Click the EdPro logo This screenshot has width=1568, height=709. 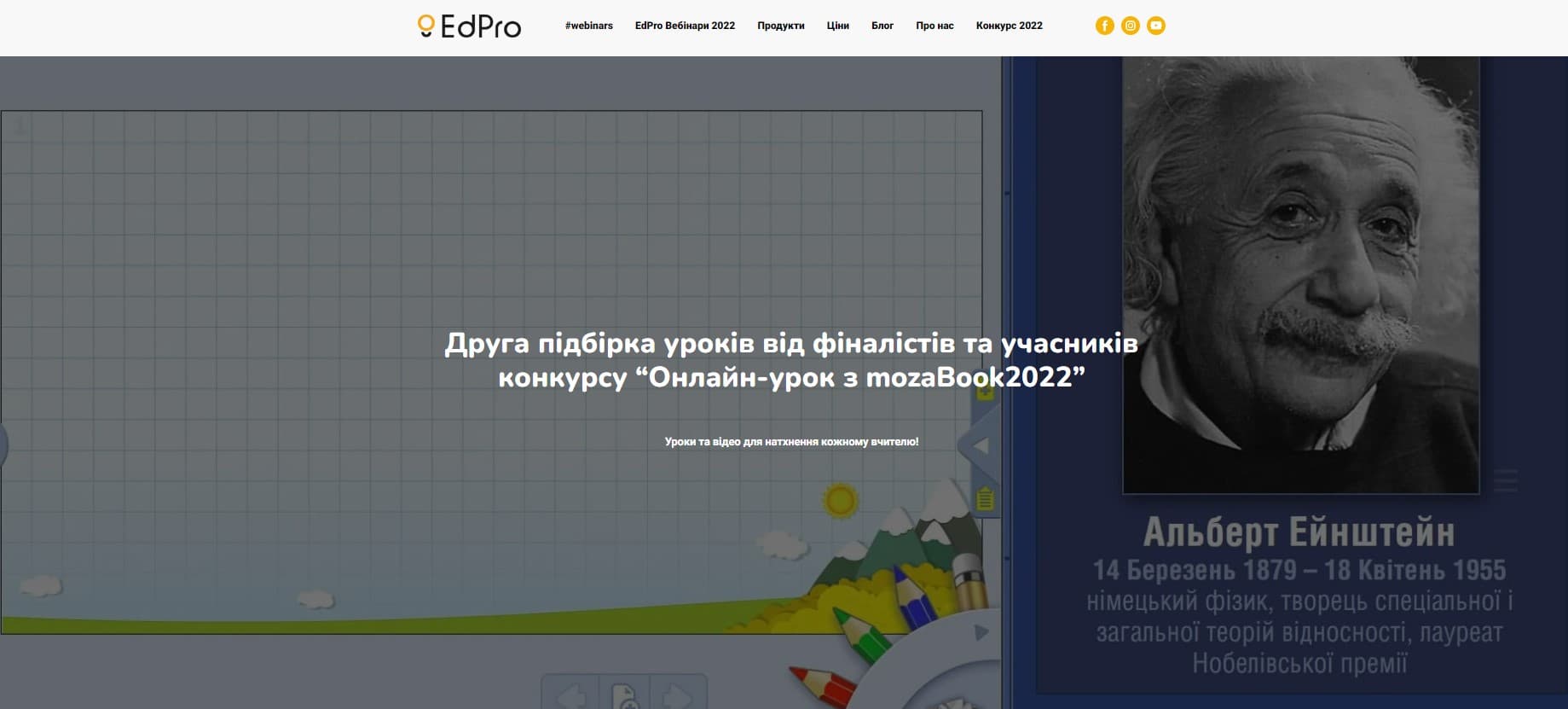(469, 26)
